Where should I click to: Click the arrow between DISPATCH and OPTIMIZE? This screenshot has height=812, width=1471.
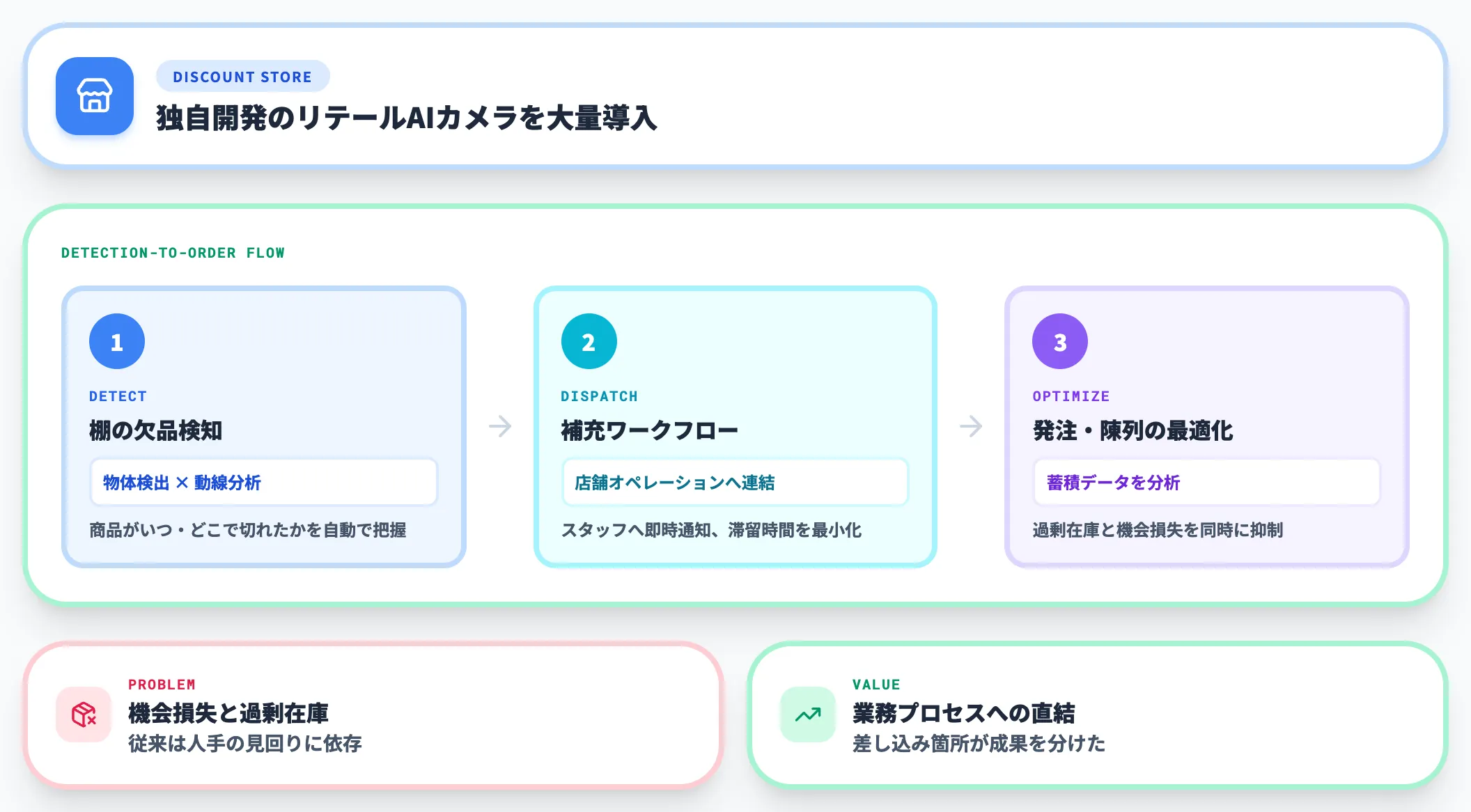[971, 426]
